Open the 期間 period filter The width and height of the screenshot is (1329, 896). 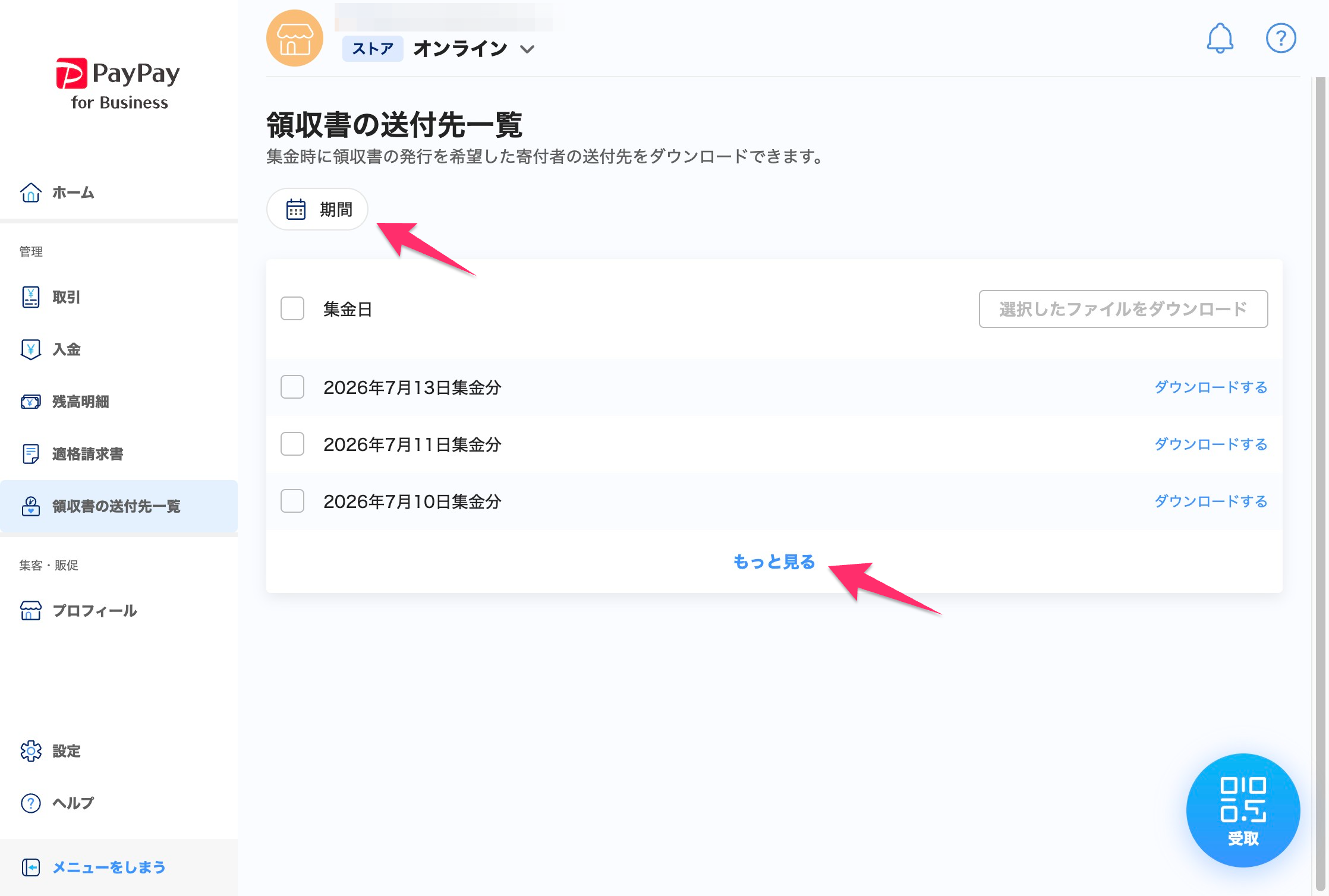tap(317, 209)
